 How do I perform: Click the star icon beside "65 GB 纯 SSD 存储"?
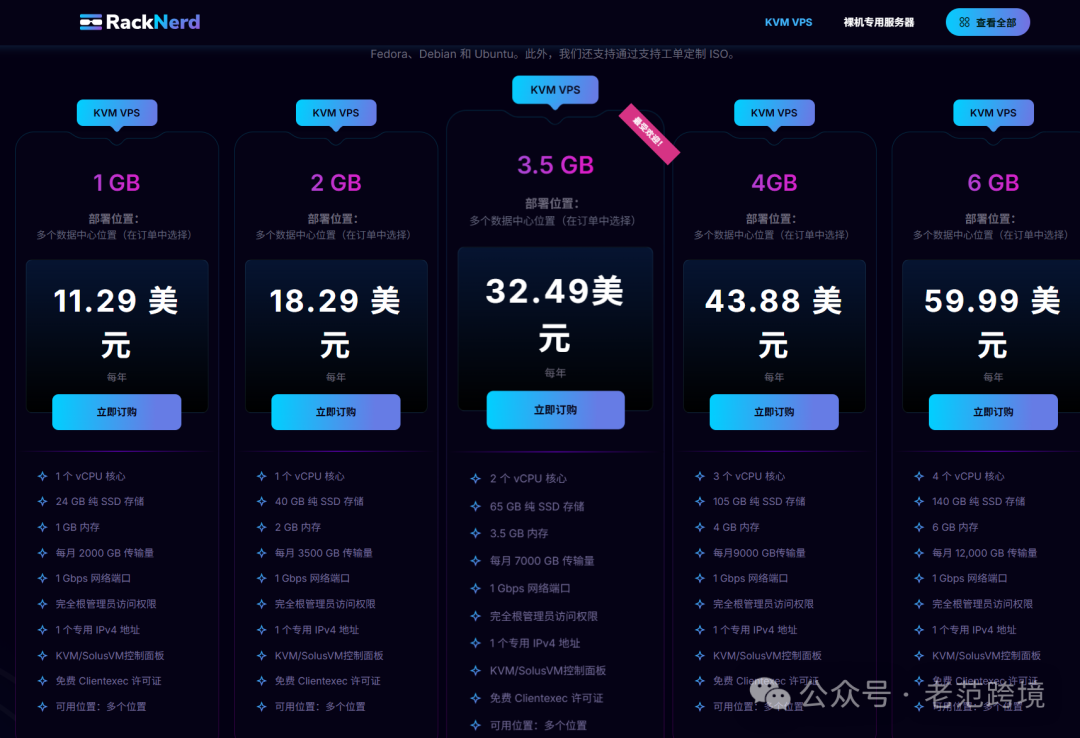[x=475, y=506]
